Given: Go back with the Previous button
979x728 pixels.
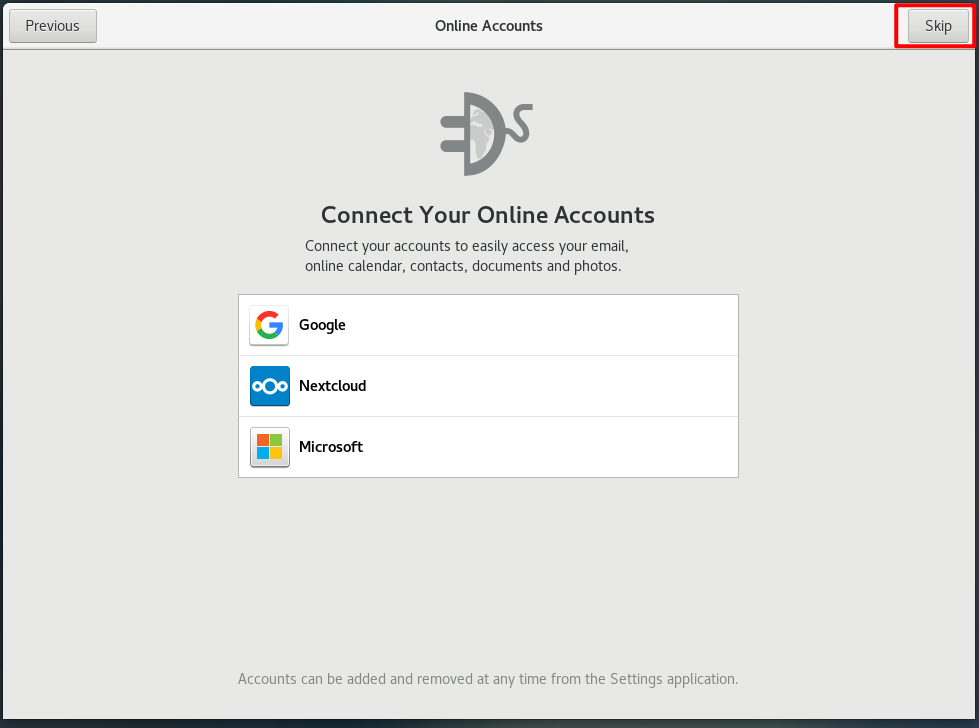Looking at the screenshot, I should pos(53,26).
